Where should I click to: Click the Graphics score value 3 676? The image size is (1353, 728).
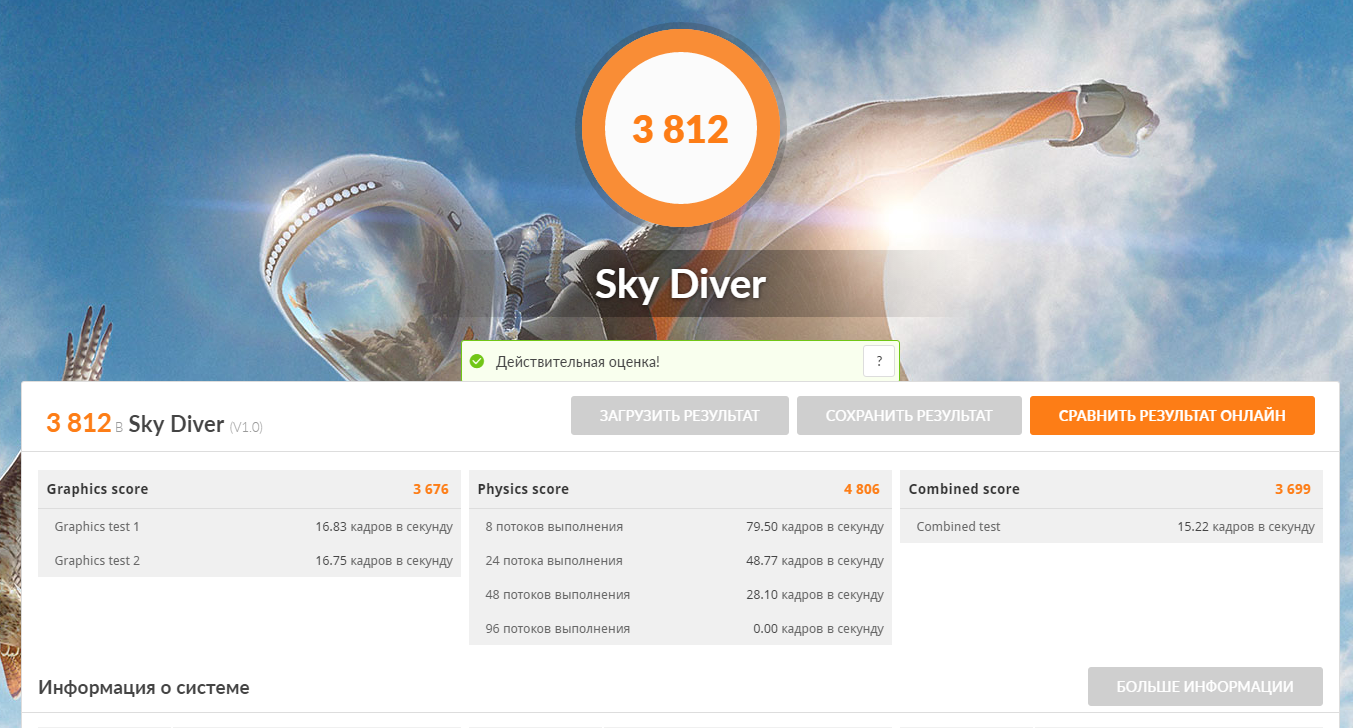pyautogui.click(x=431, y=489)
